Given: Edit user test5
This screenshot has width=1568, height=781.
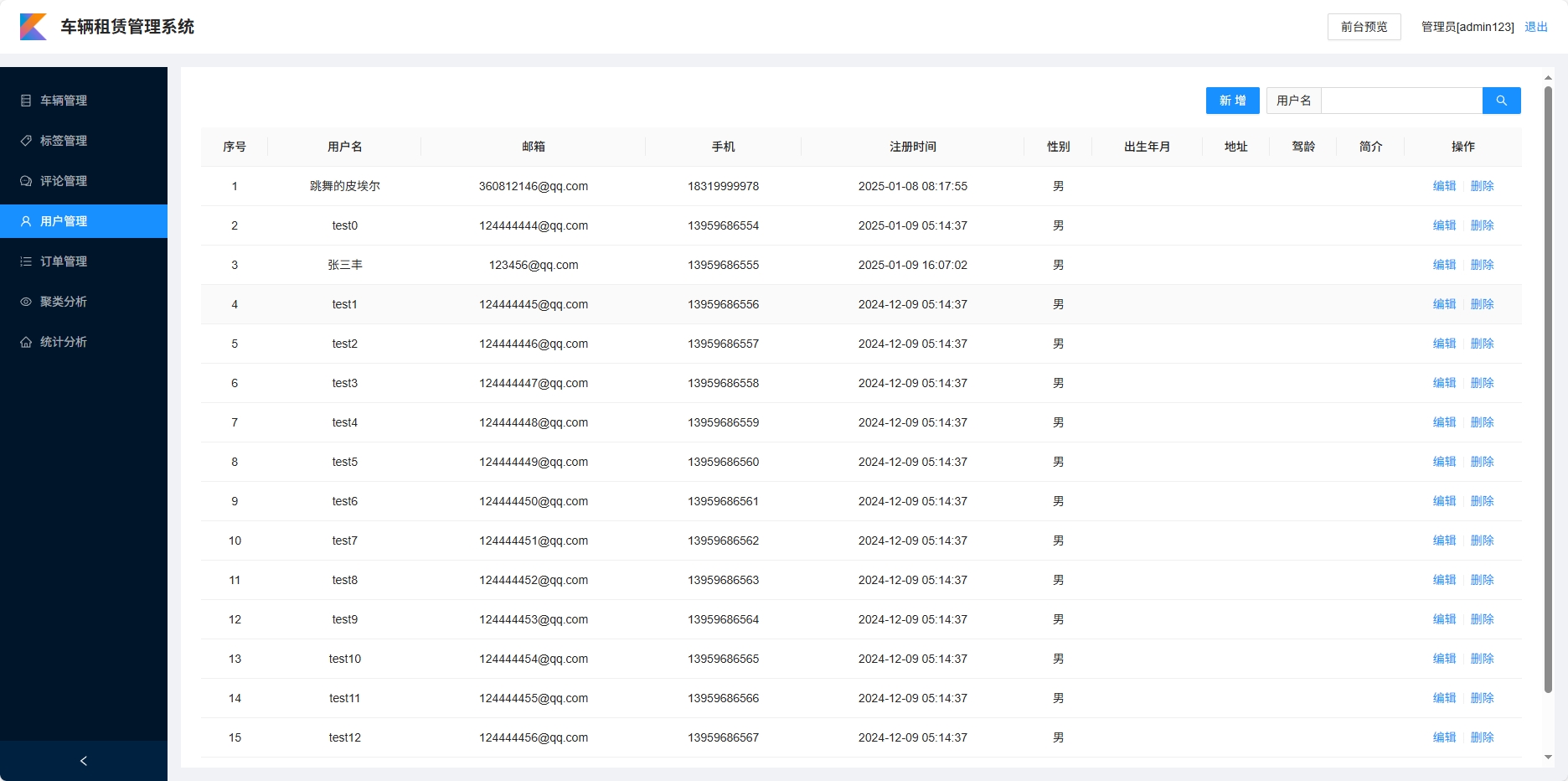Looking at the screenshot, I should pyautogui.click(x=1444, y=462).
